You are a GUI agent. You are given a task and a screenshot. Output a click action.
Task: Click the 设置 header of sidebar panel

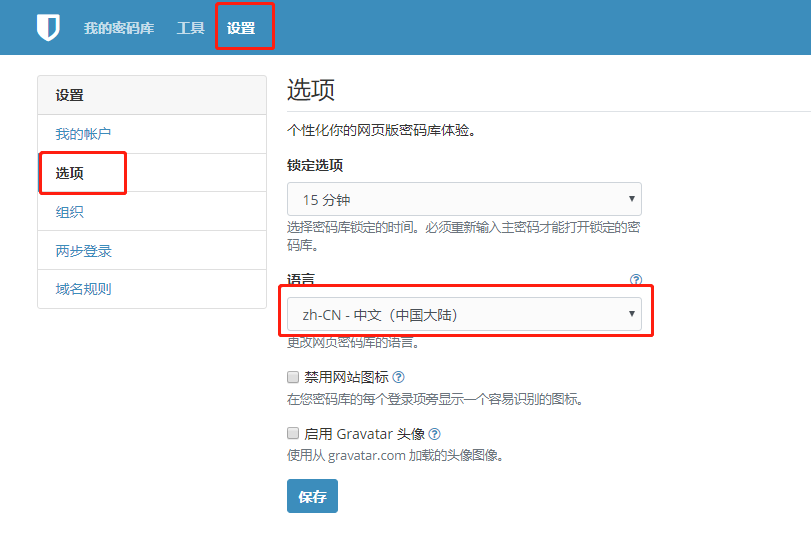coord(70,96)
